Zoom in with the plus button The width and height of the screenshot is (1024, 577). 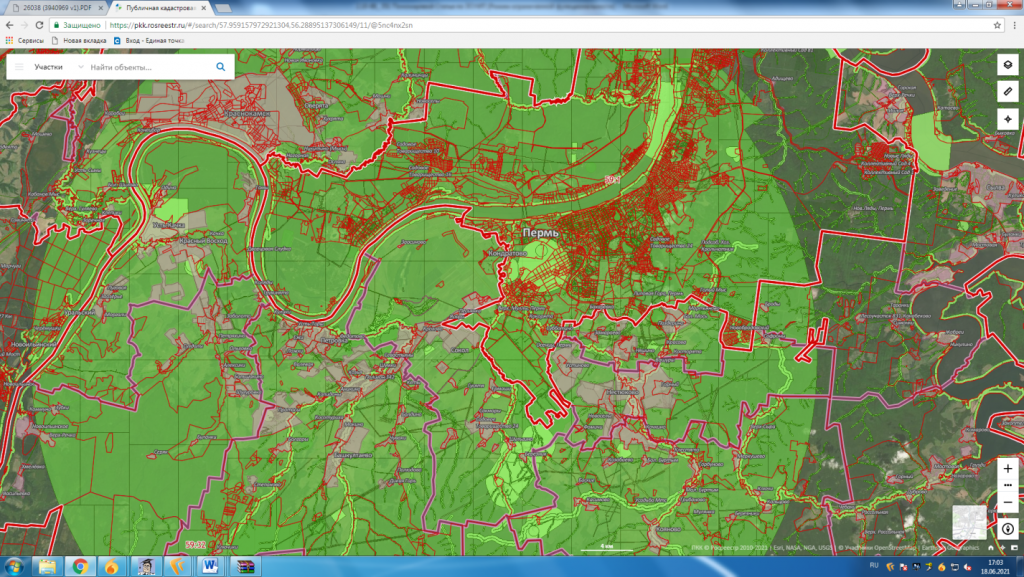(x=1008, y=469)
